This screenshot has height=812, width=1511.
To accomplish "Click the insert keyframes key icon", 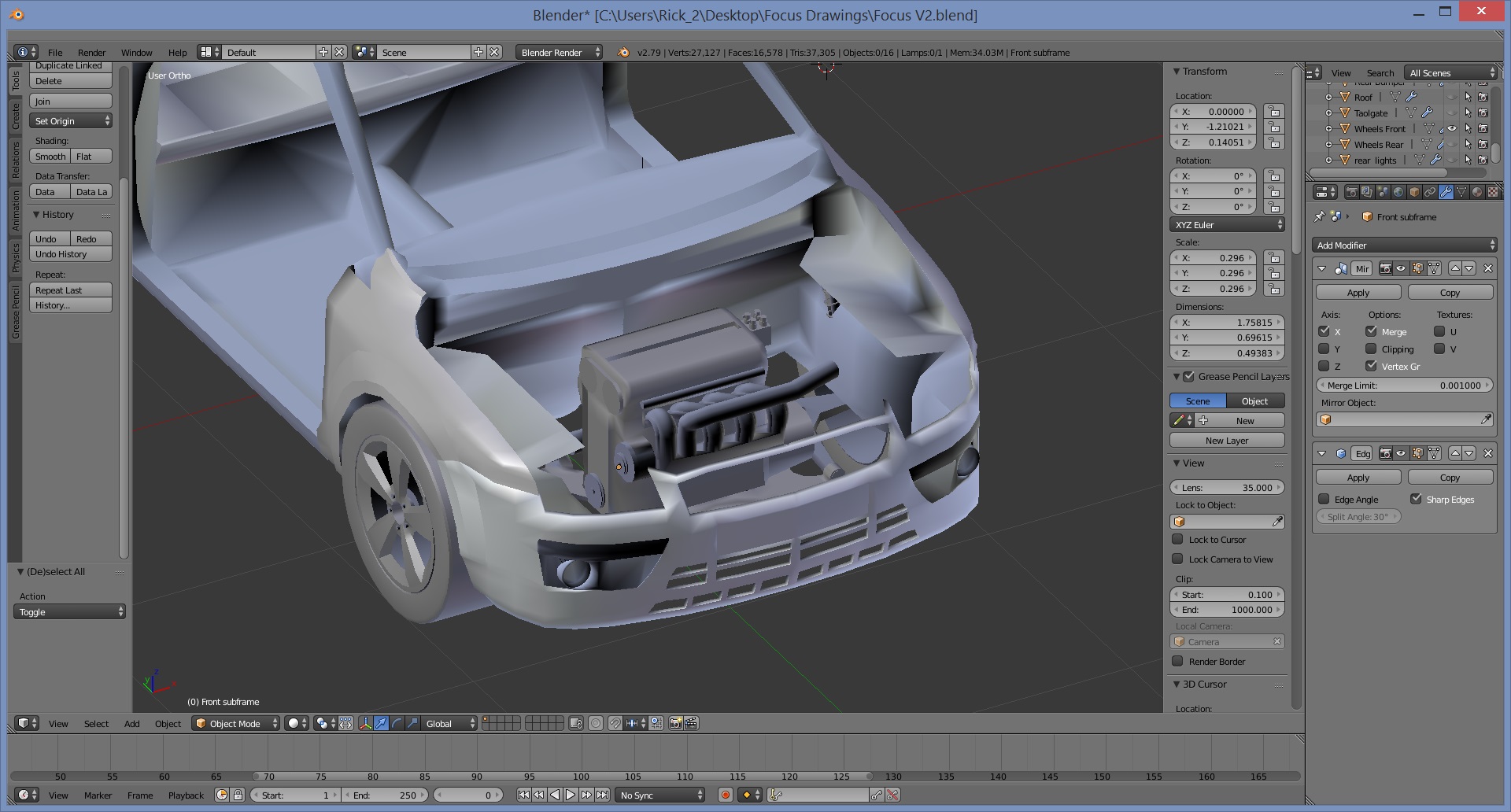I will (876, 795).
